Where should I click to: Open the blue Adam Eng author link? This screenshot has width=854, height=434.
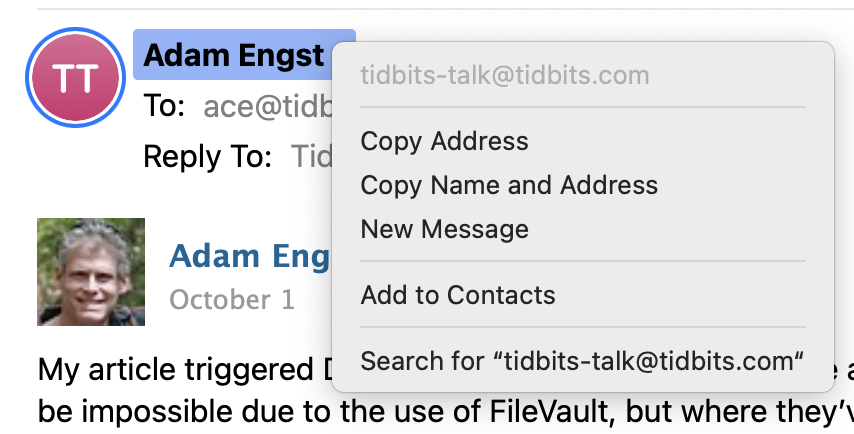pos(249,256)
